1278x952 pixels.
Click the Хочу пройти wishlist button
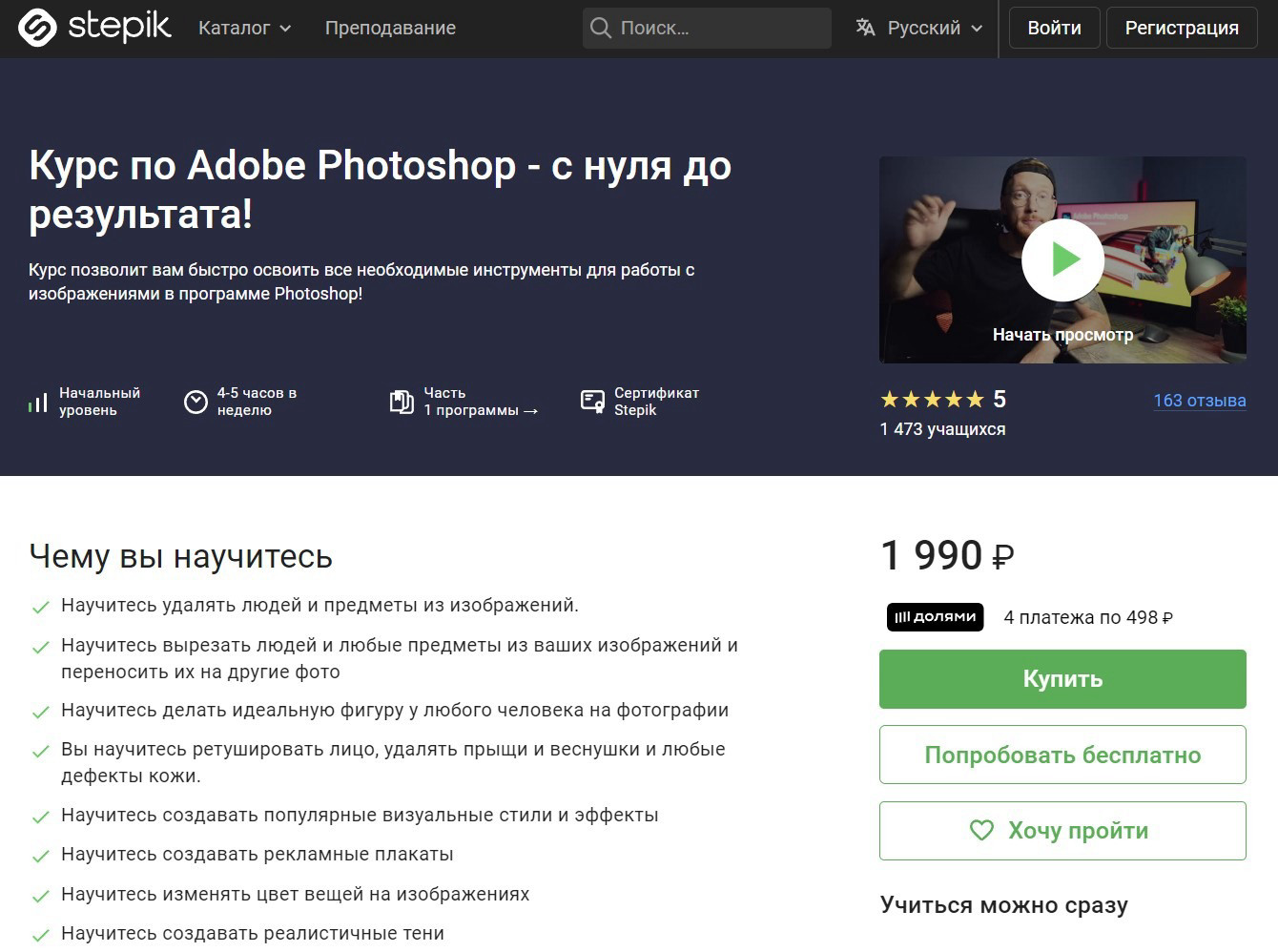pyautogui.click(x=1062, y=831)
